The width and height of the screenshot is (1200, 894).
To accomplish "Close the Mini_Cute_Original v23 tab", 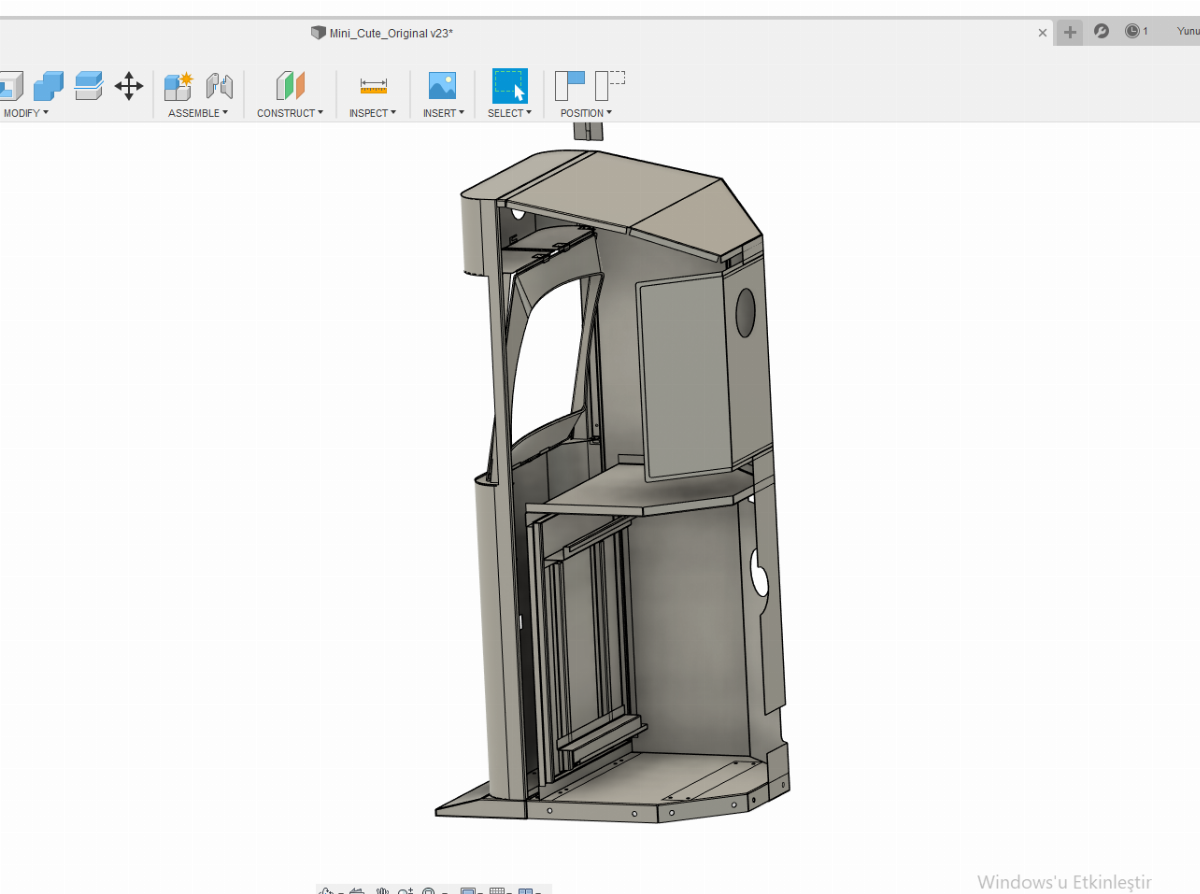I will click(x=1042, y=33).
